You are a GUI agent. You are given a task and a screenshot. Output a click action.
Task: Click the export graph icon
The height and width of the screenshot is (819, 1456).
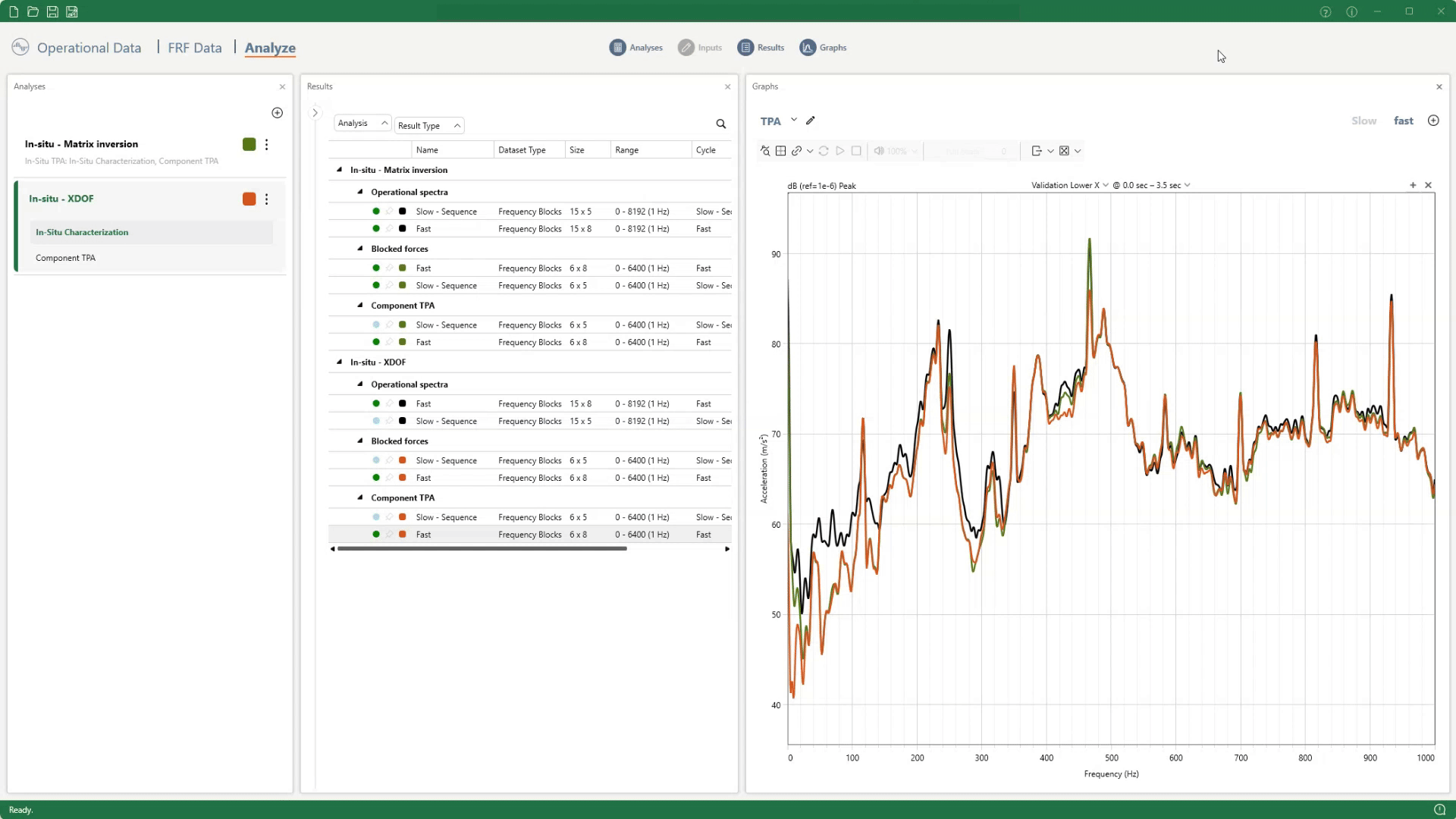1037,151
